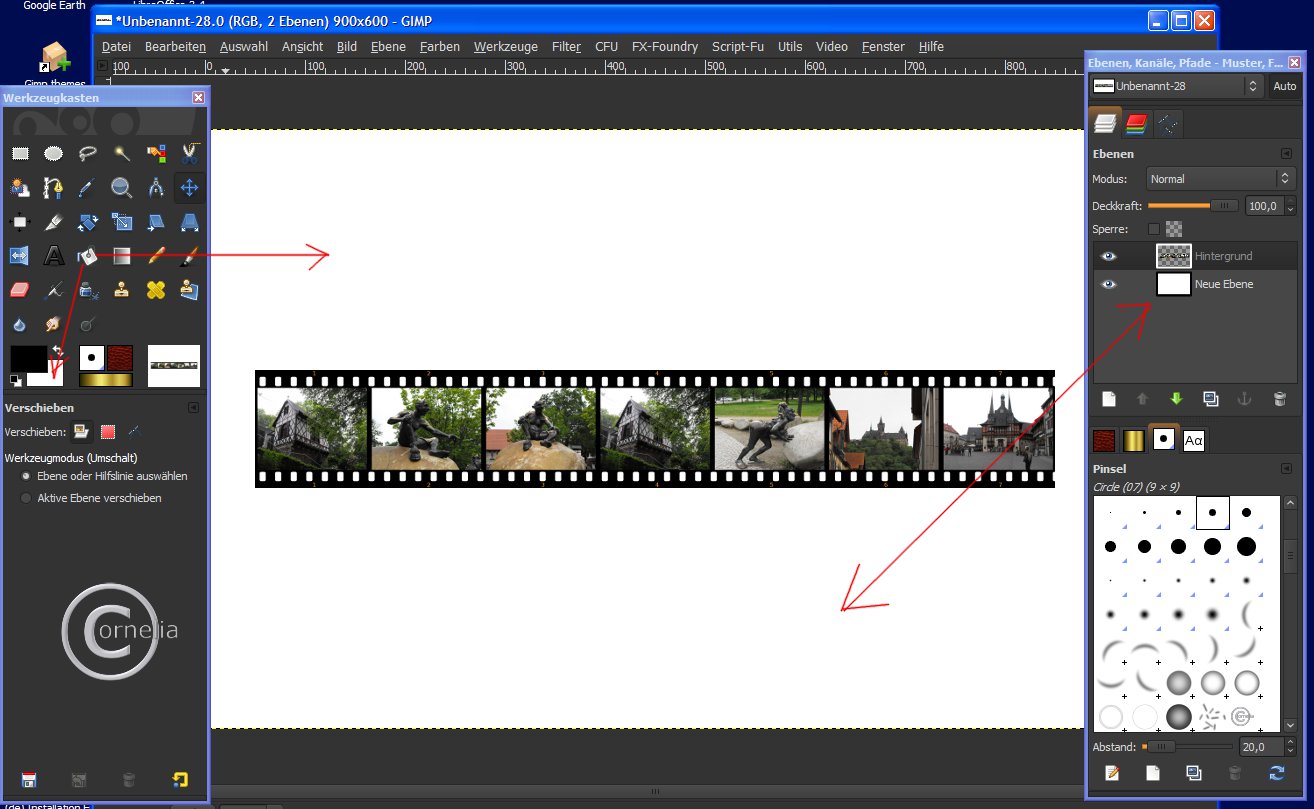
Task: Click the Neue Ebene layer thumbnail
Action: [x=1173, y=284]
